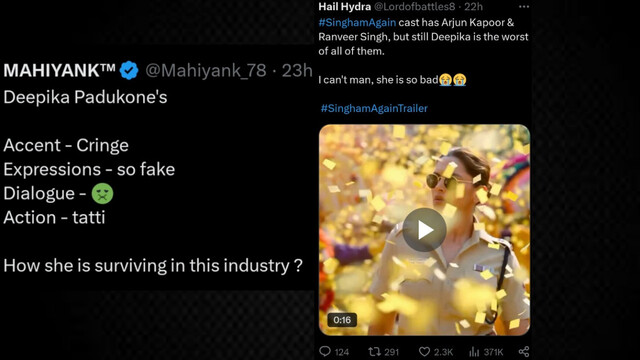Open the @Mahiyank_78 profile handle
640x360 pixels.
point(206,70)
